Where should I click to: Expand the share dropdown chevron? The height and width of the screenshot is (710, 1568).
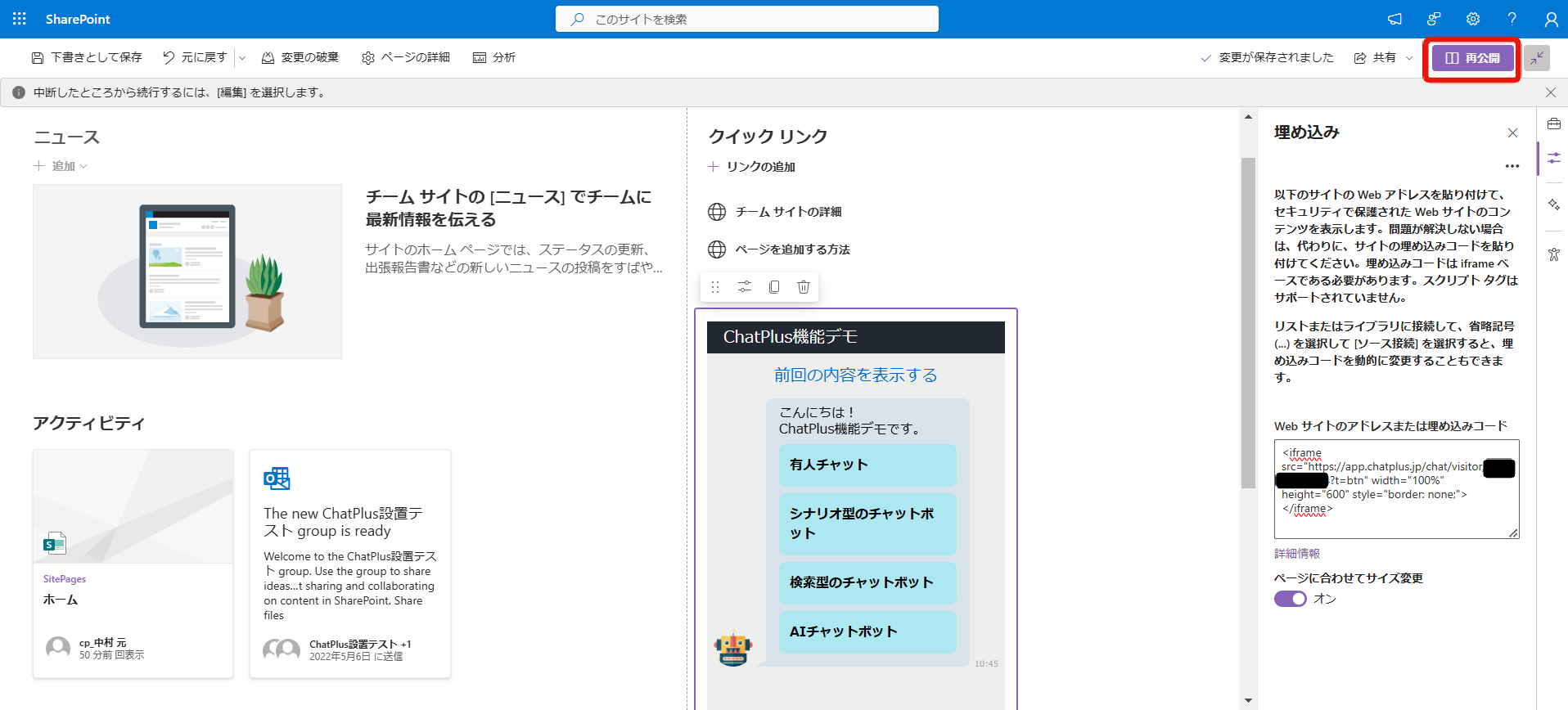1409,58
